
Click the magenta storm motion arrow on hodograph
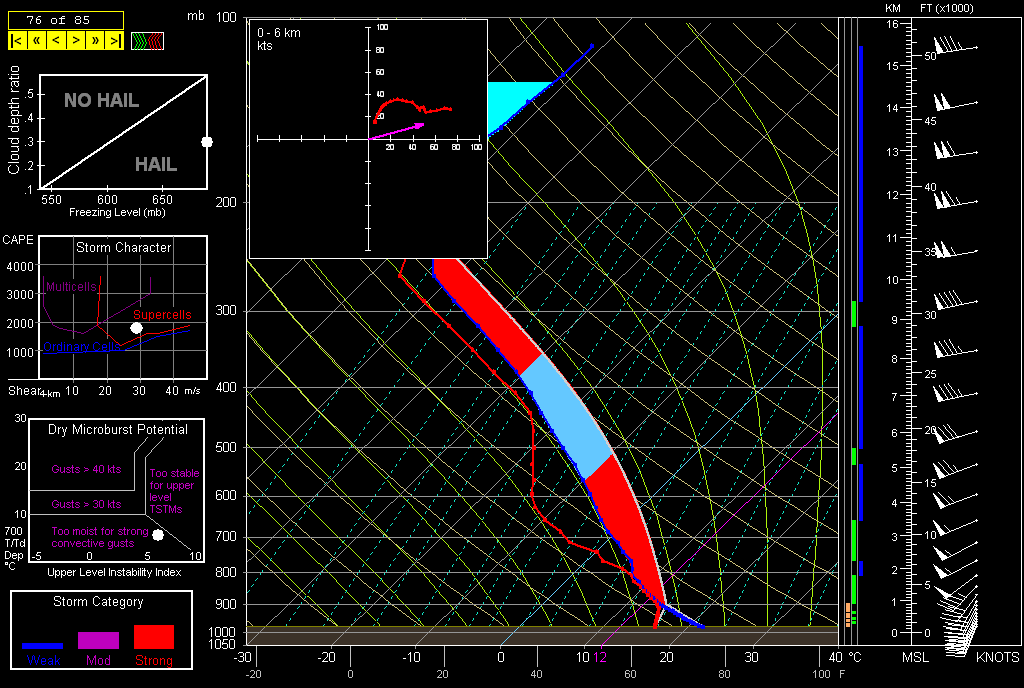click(400, 131)
